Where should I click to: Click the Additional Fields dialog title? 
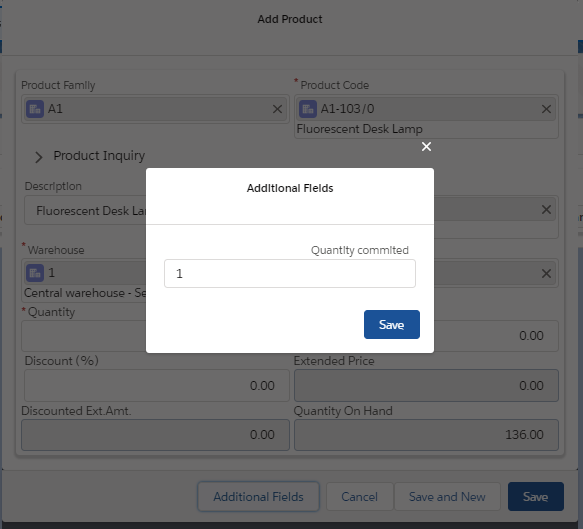pos(290,188)
